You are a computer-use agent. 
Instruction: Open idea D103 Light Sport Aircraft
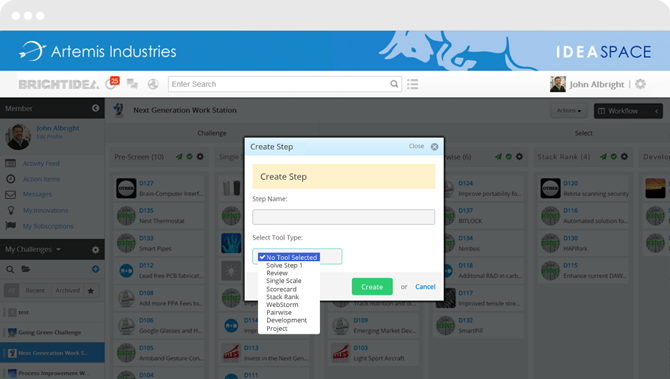coord(373,353)
